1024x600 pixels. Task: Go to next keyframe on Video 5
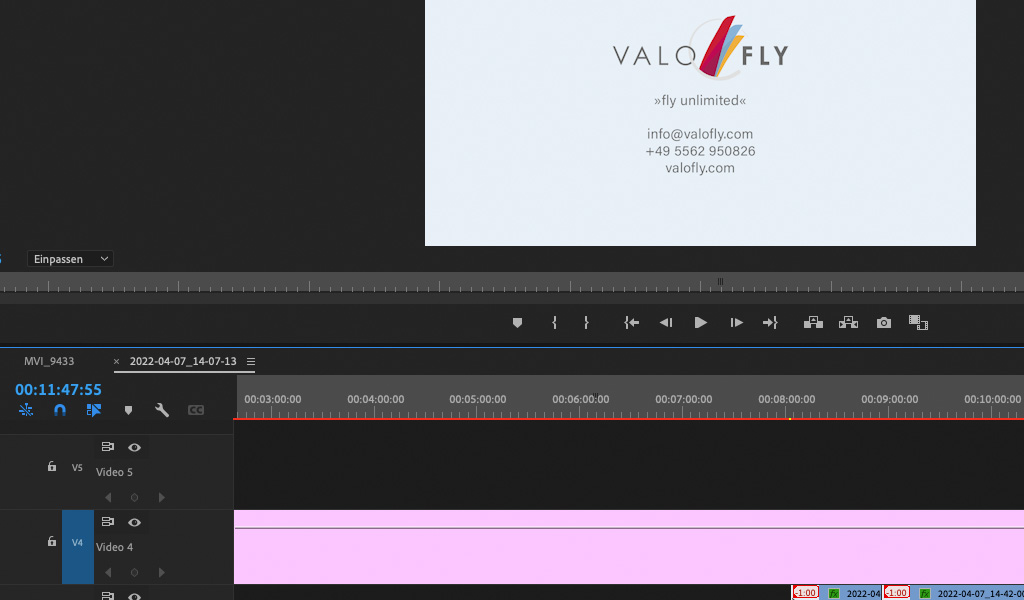tap(161, 497)
